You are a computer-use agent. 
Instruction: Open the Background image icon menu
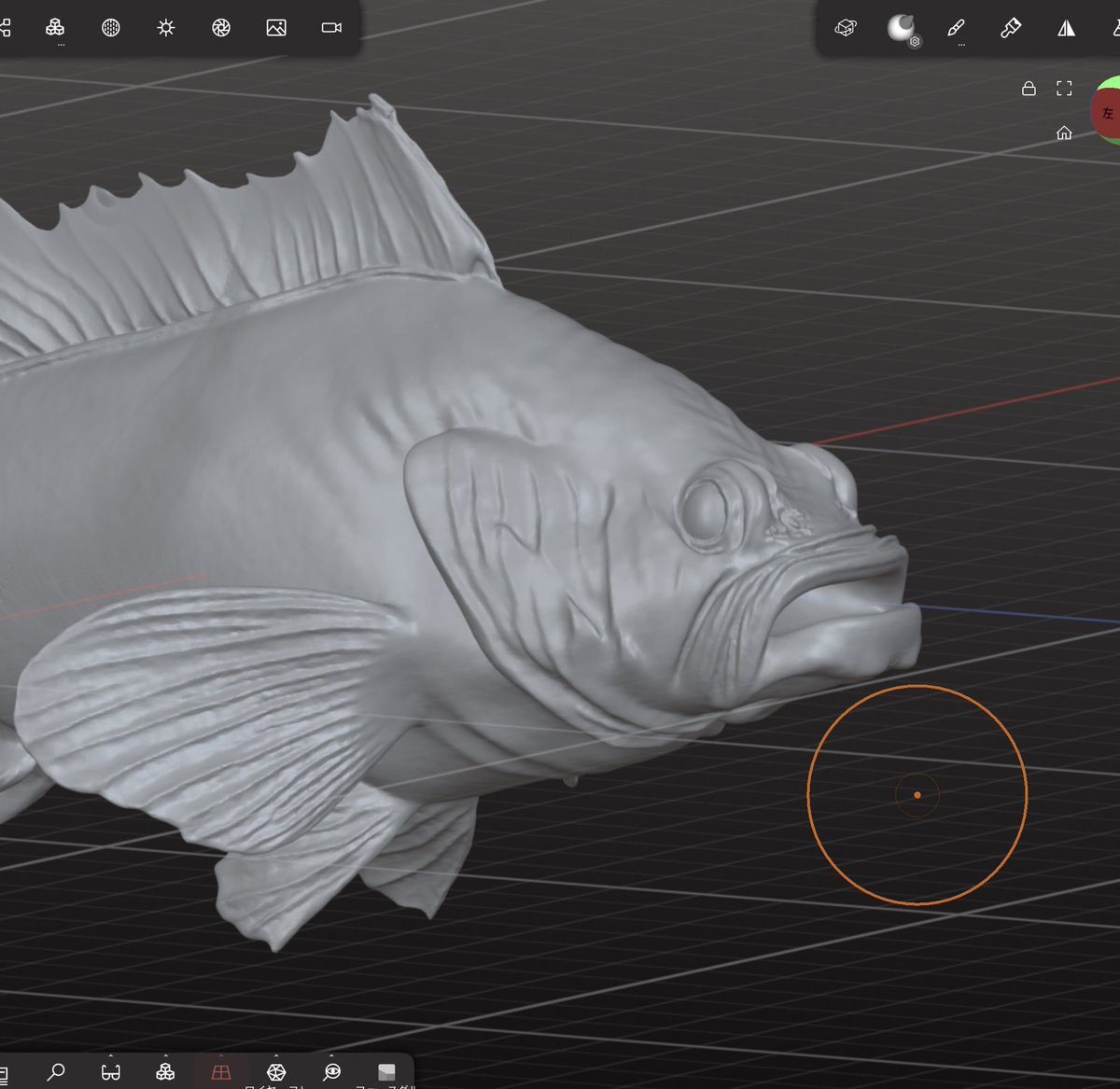tap(276, 28)
